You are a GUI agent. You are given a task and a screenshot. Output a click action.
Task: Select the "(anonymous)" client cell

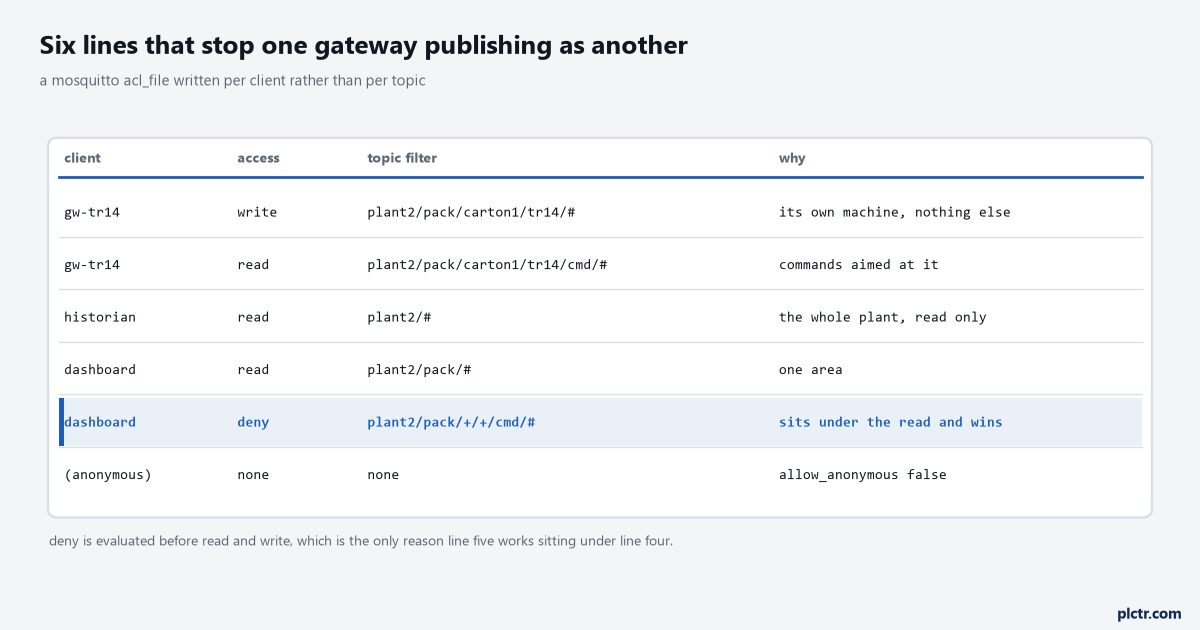108,475
